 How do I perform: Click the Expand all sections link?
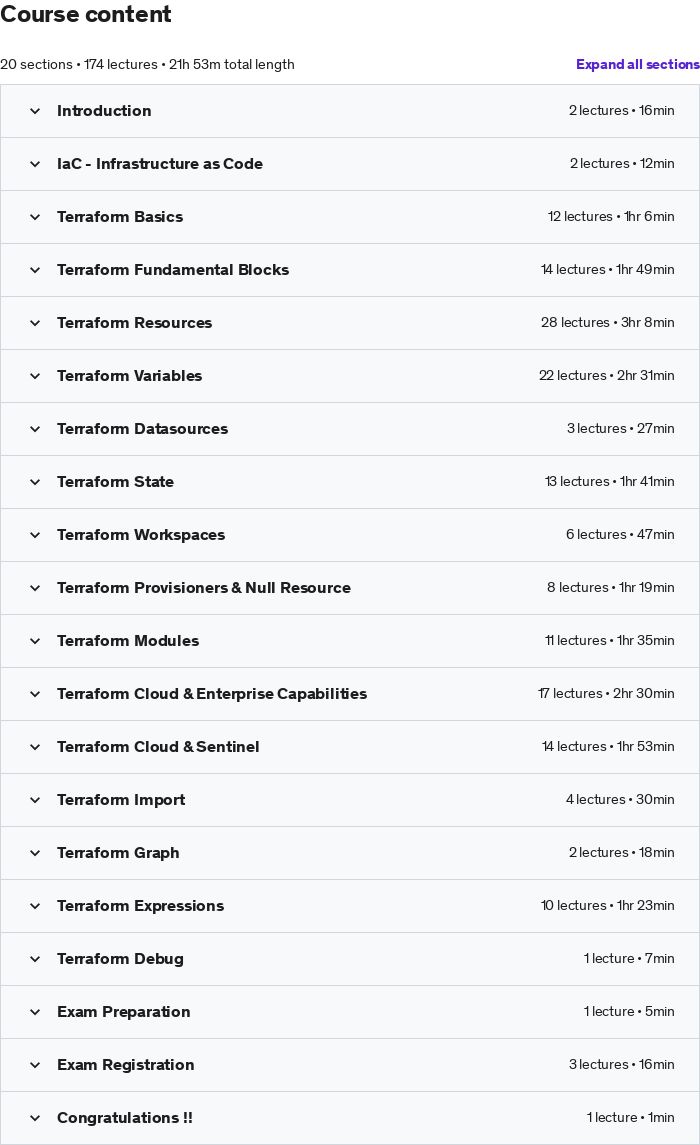tap(637, 64)
